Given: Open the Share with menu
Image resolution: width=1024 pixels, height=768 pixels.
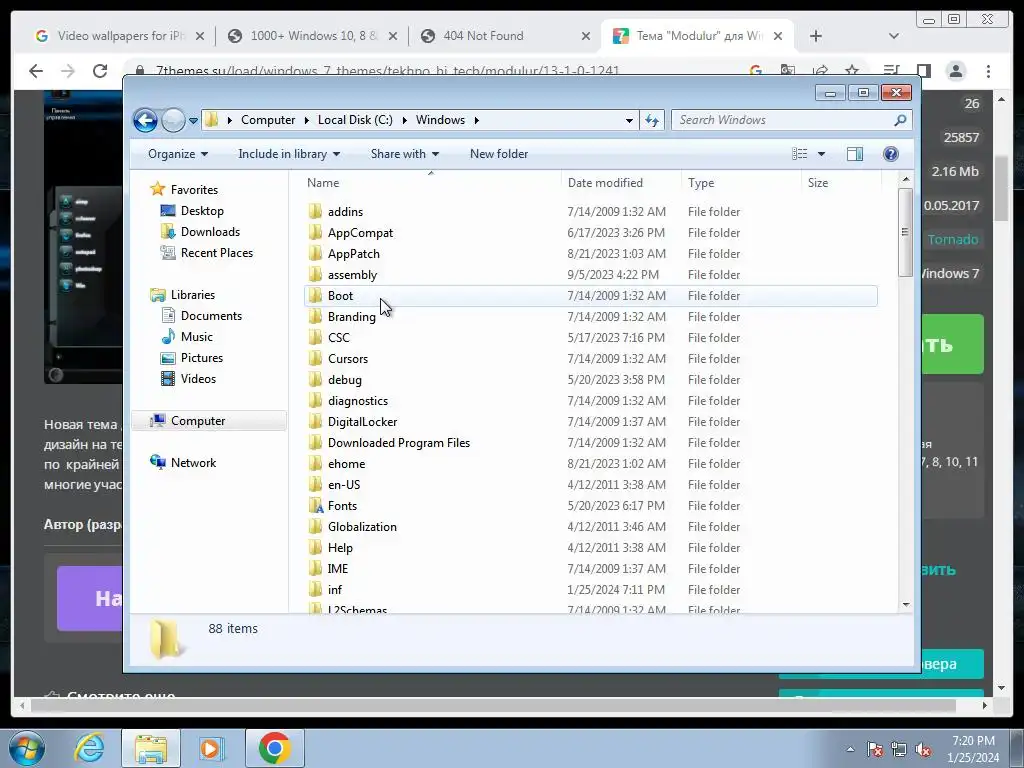Looking at the screenshot, I should click(404, 154).
